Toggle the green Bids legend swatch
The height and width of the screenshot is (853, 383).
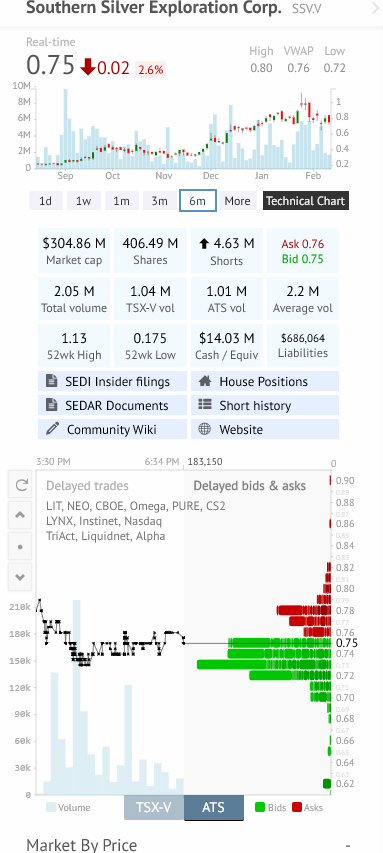point(260,807)
